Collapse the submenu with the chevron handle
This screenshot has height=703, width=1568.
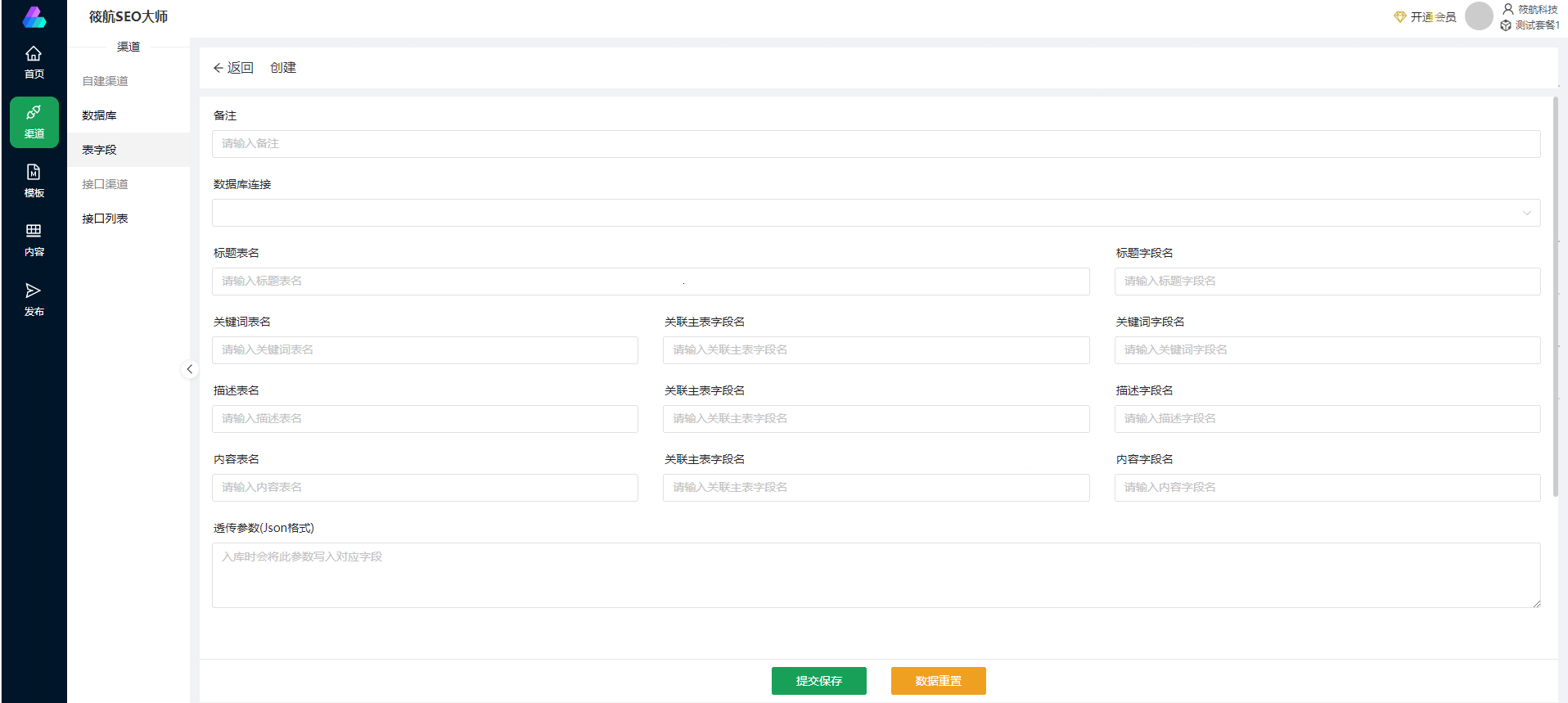pos(189,369)
